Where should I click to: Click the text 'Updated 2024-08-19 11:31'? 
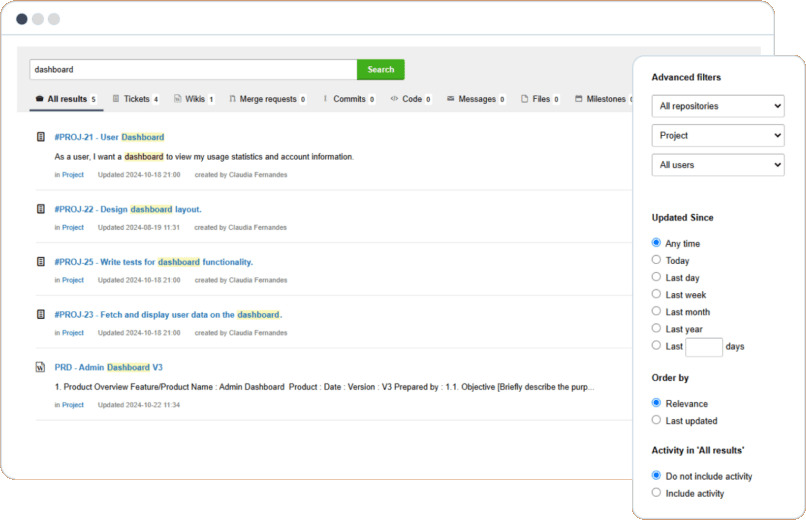click(139, 228)
